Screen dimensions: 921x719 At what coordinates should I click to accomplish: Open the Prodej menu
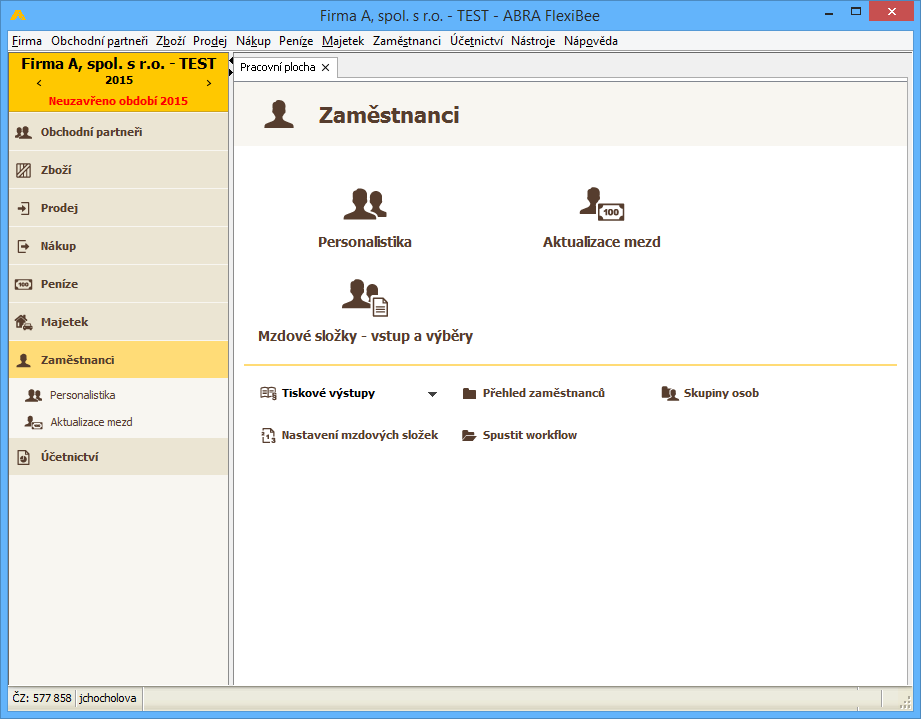[210, 41]
